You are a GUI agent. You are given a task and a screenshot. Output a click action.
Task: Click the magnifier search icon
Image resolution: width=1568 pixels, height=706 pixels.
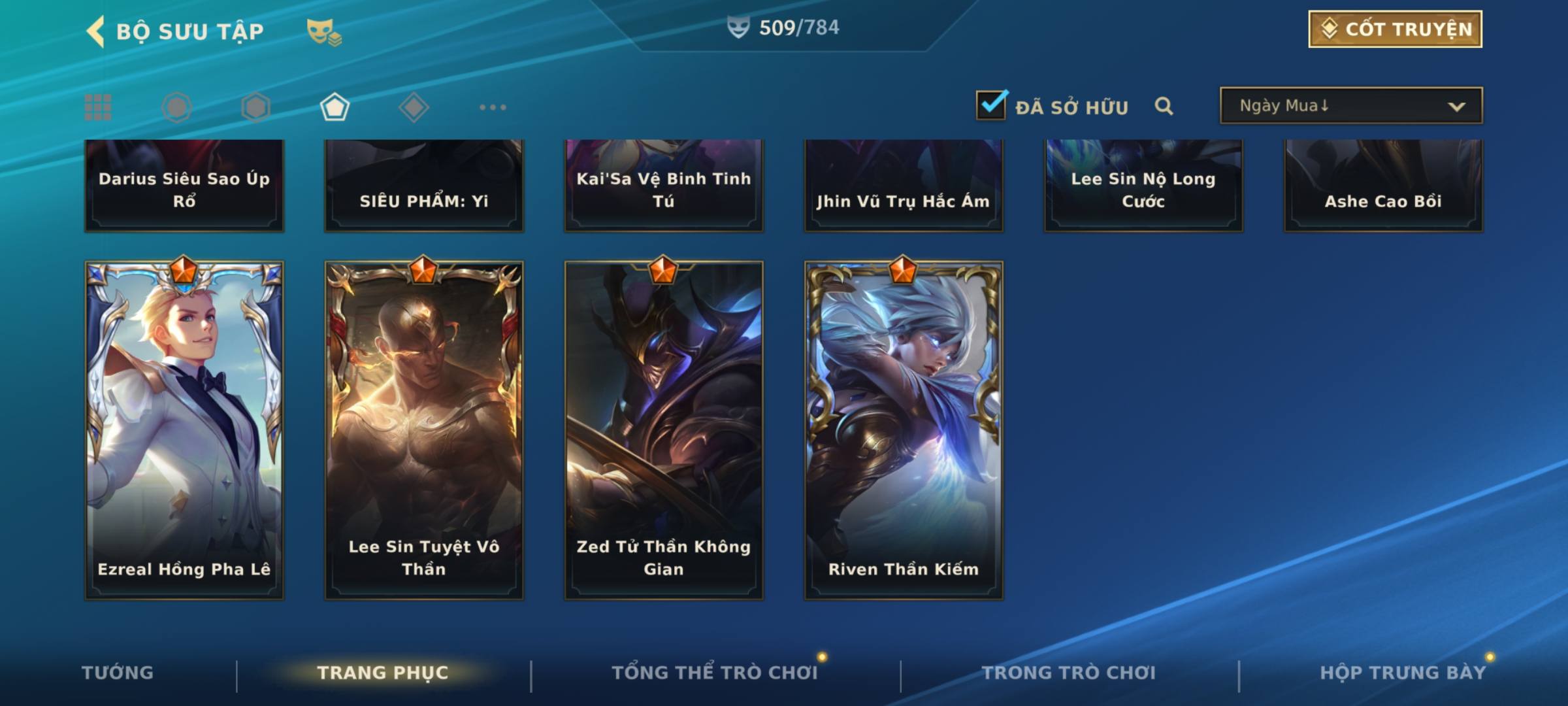[1164, 106]
